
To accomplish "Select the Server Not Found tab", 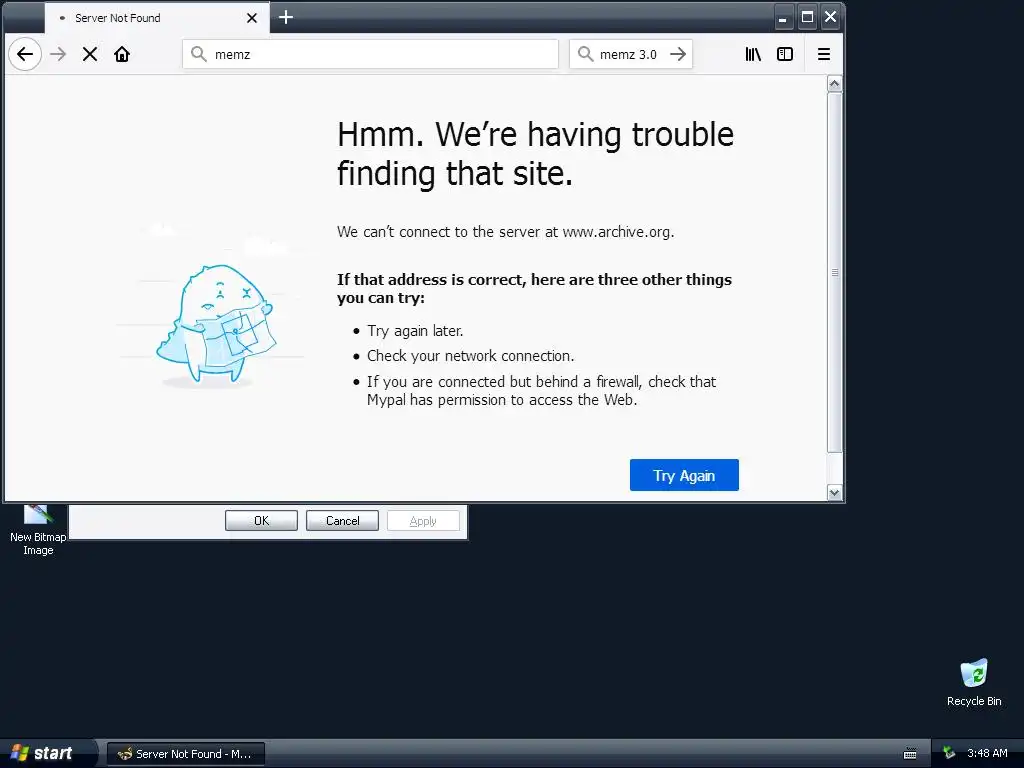I will coord(157,18).
